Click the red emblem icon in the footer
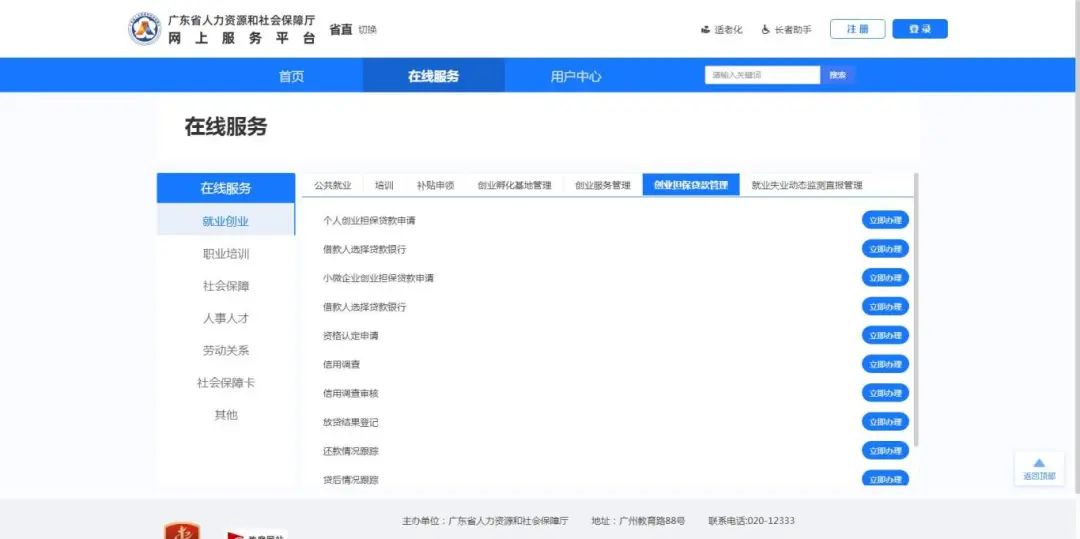 click(182, 531)
